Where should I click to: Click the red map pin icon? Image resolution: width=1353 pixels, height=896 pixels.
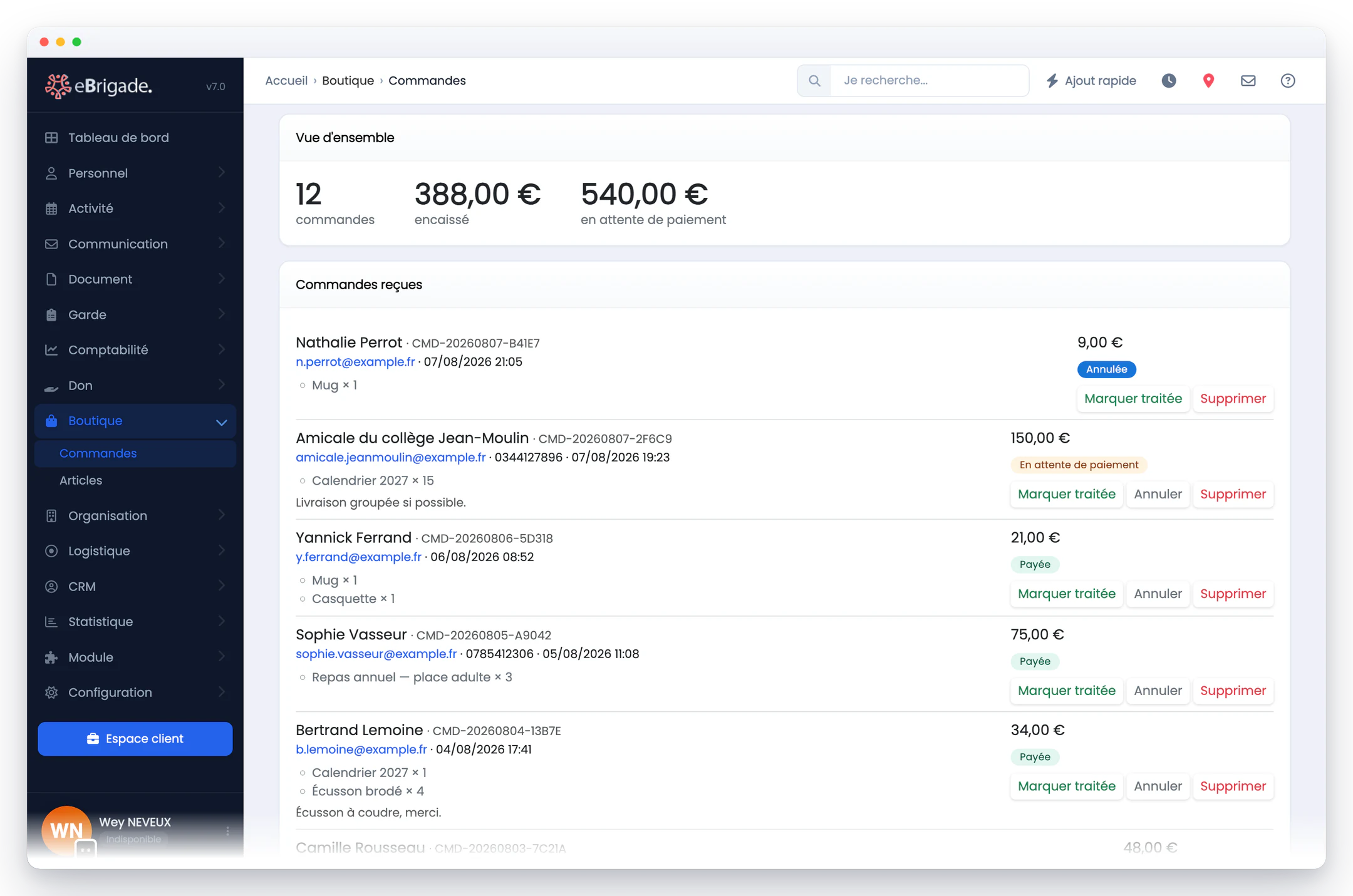point(1209,81)
